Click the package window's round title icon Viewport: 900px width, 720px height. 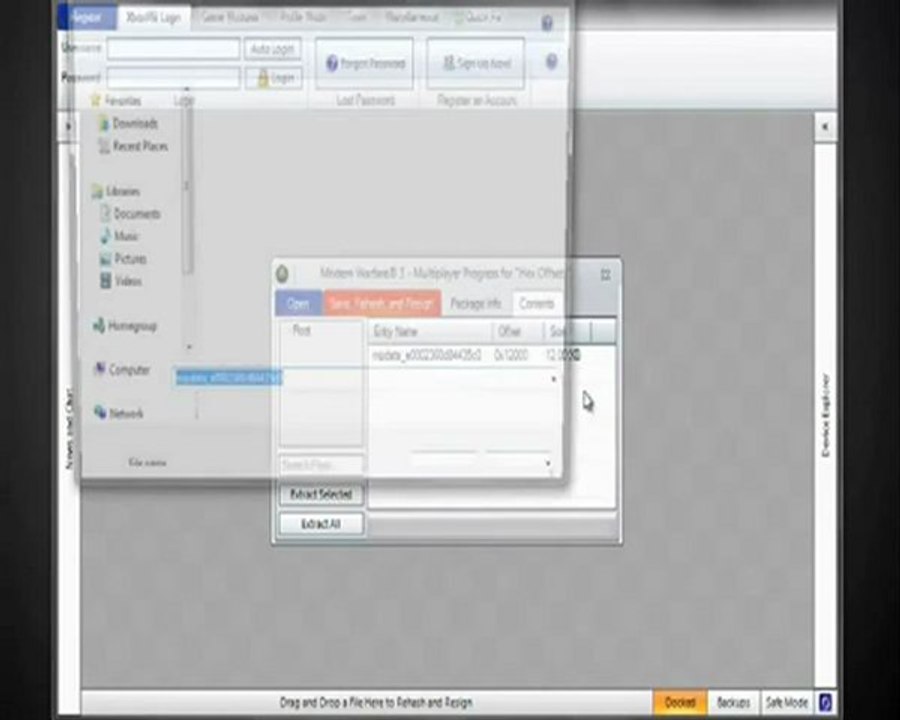282,274
